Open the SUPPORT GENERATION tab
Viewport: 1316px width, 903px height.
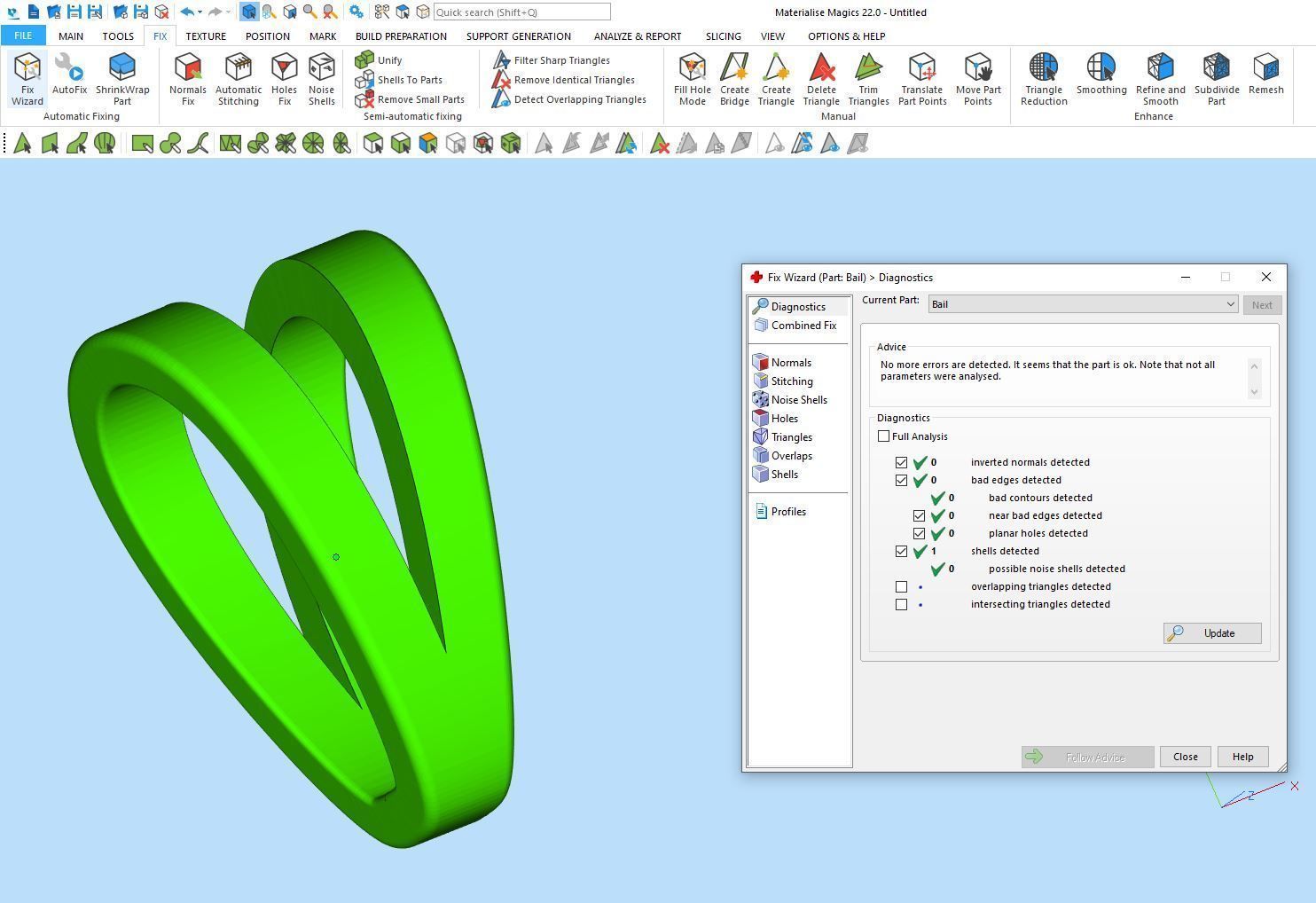(x=519, y=36)
